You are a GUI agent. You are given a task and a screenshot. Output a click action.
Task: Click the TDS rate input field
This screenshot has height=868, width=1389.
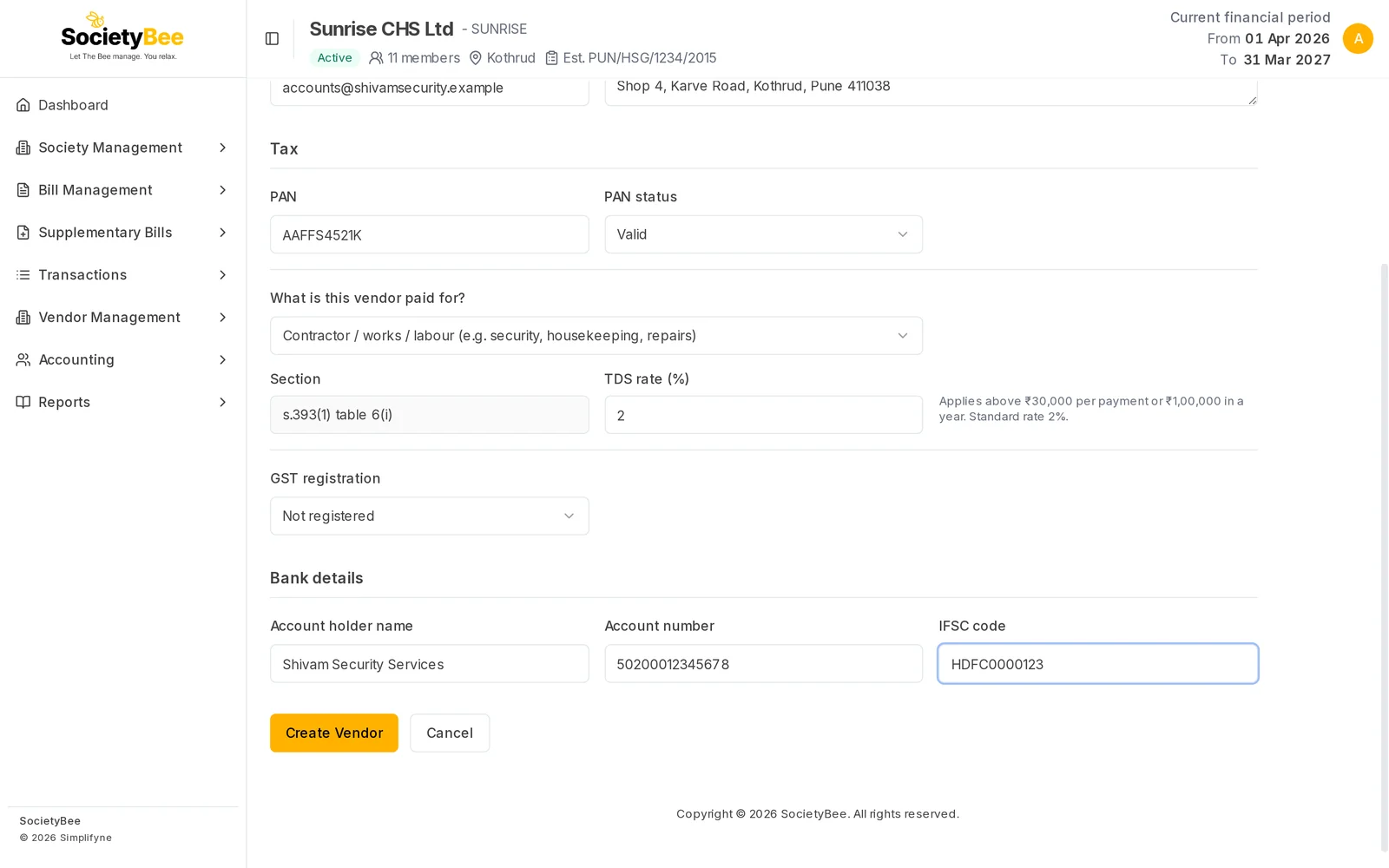click(763, 415)
